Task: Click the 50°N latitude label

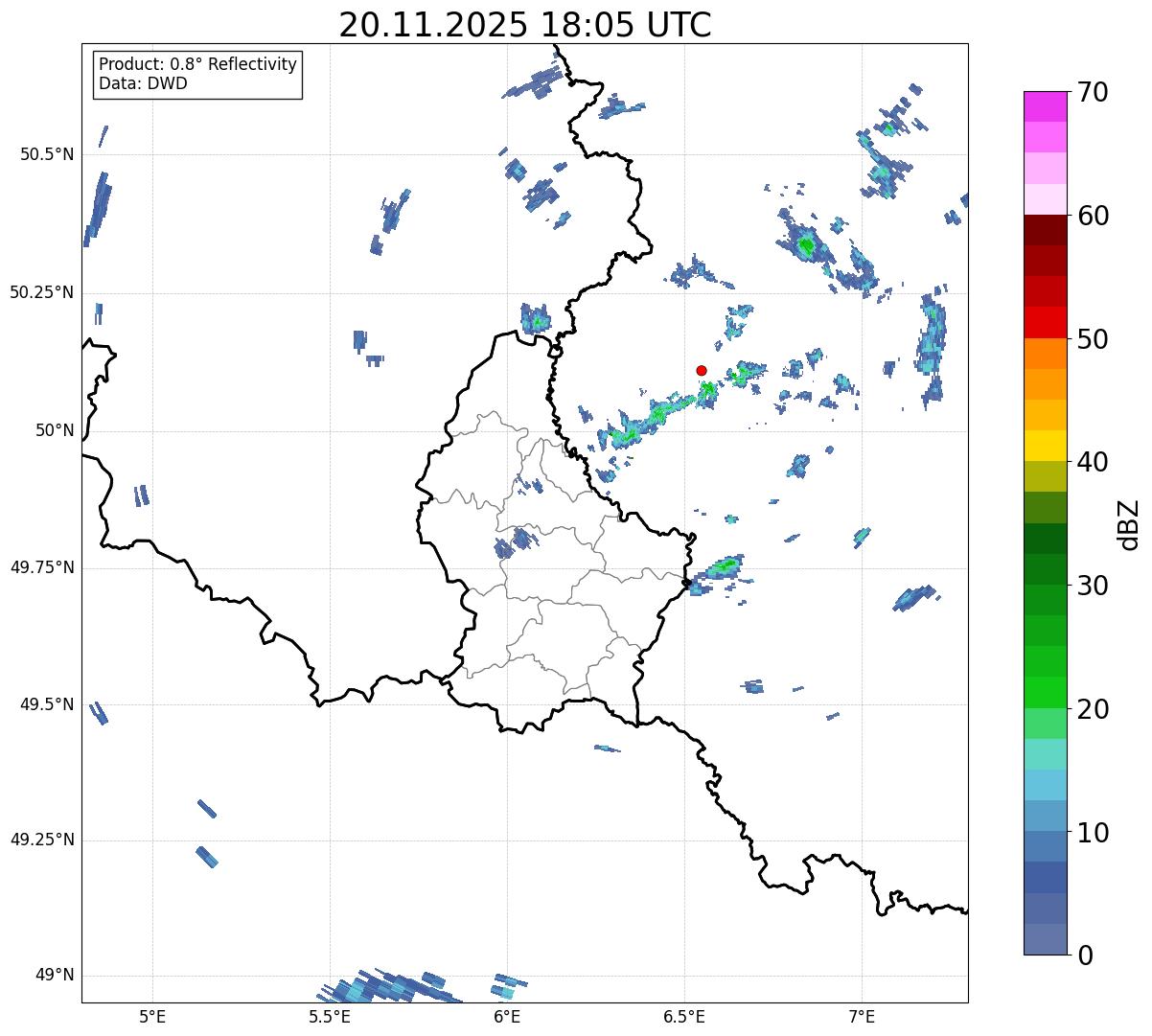Action: click(x=55, y=430)
